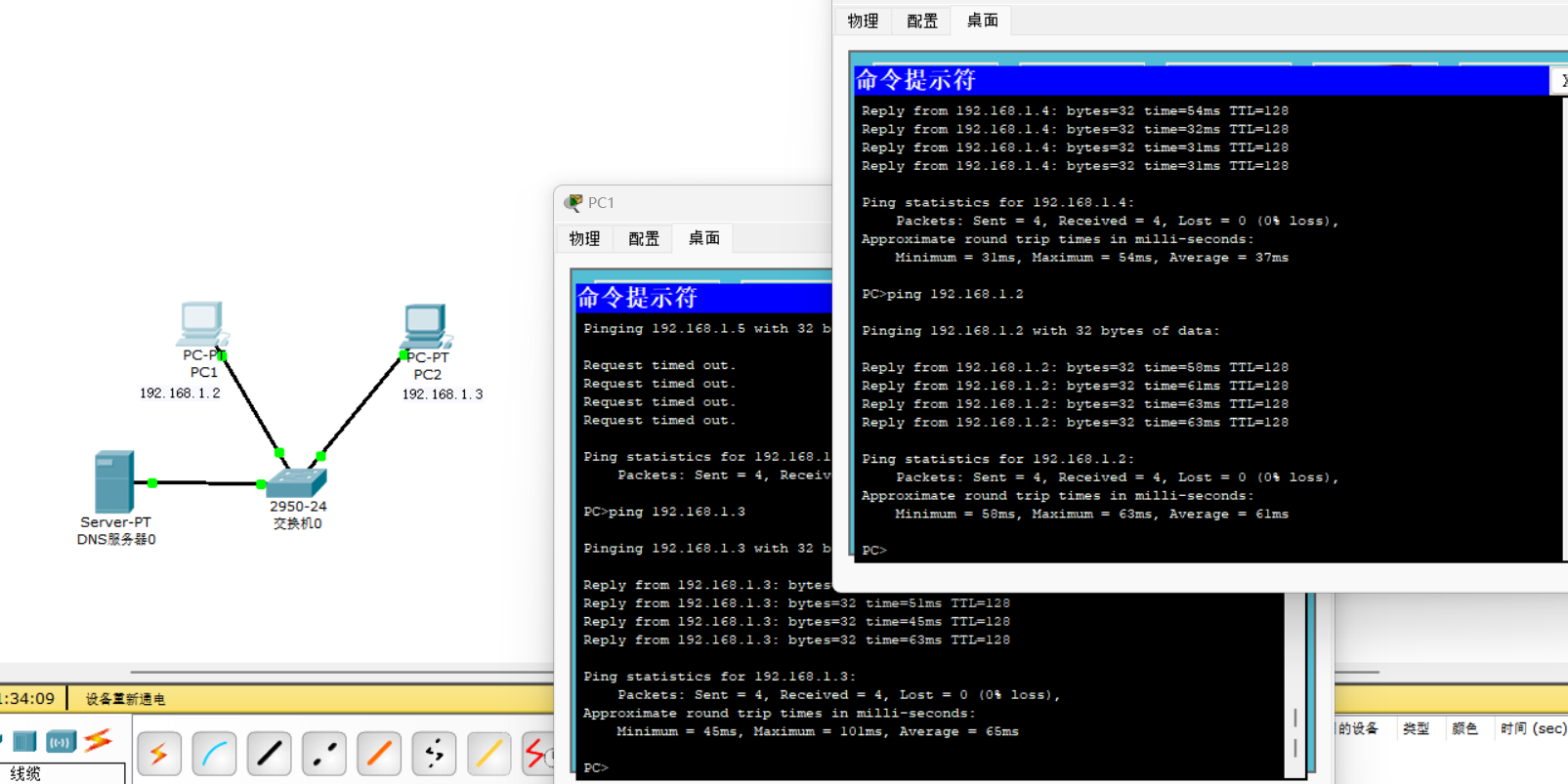Click the 1:34:09 simulation time display
Screen dimensions: 1568x784
point(27,698)
